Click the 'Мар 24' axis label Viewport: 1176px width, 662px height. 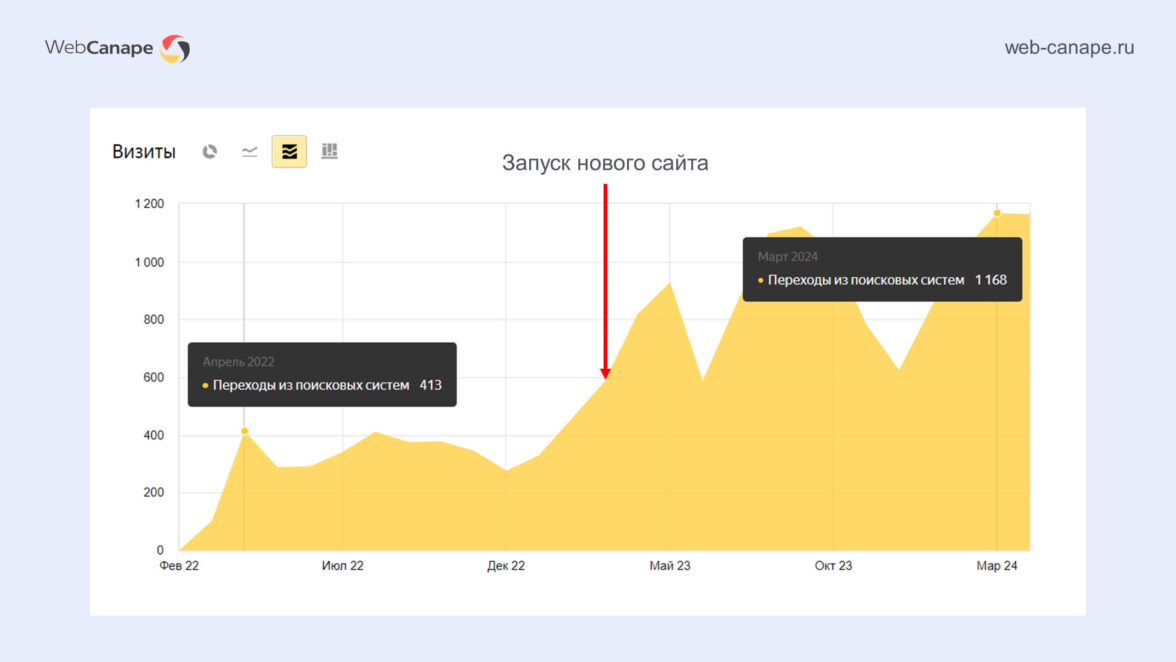point(997,566)
